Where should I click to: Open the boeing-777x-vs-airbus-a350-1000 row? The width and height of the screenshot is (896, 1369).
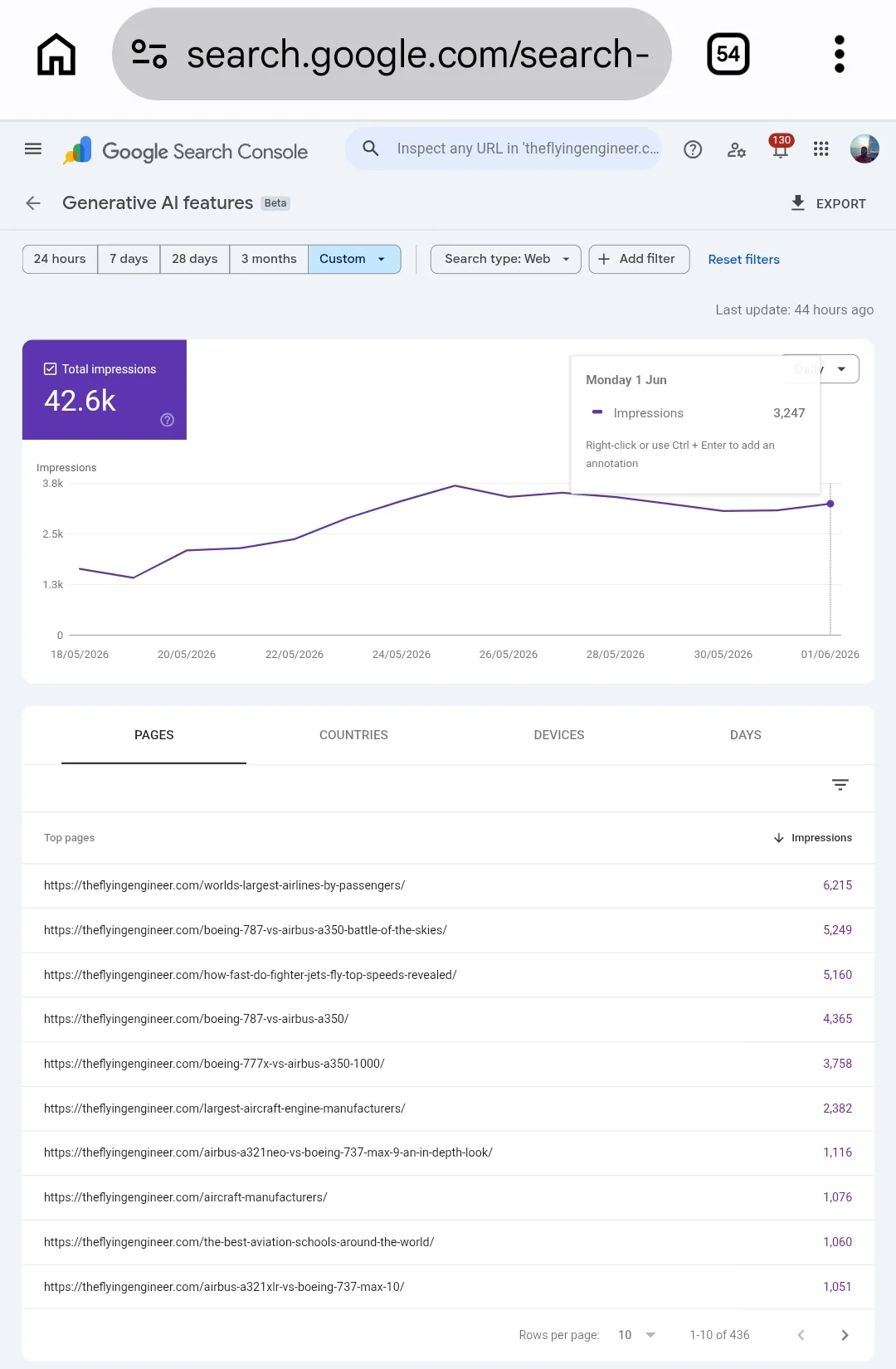[x=448, y=1064]
